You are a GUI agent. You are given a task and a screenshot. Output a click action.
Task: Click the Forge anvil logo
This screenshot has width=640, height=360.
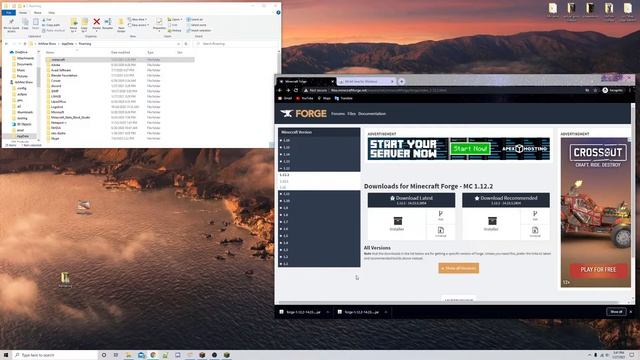point(287,113)
